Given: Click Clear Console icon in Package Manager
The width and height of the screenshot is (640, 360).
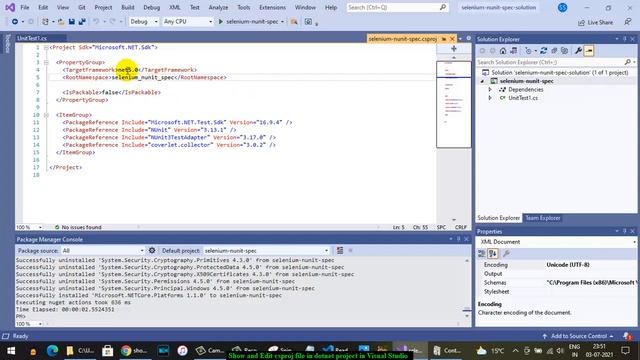Looking at the screenshot, I should [340, 250].
